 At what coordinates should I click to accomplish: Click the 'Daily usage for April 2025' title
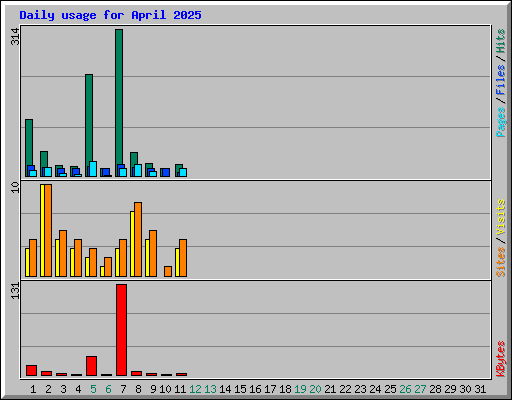coord(110,15)
